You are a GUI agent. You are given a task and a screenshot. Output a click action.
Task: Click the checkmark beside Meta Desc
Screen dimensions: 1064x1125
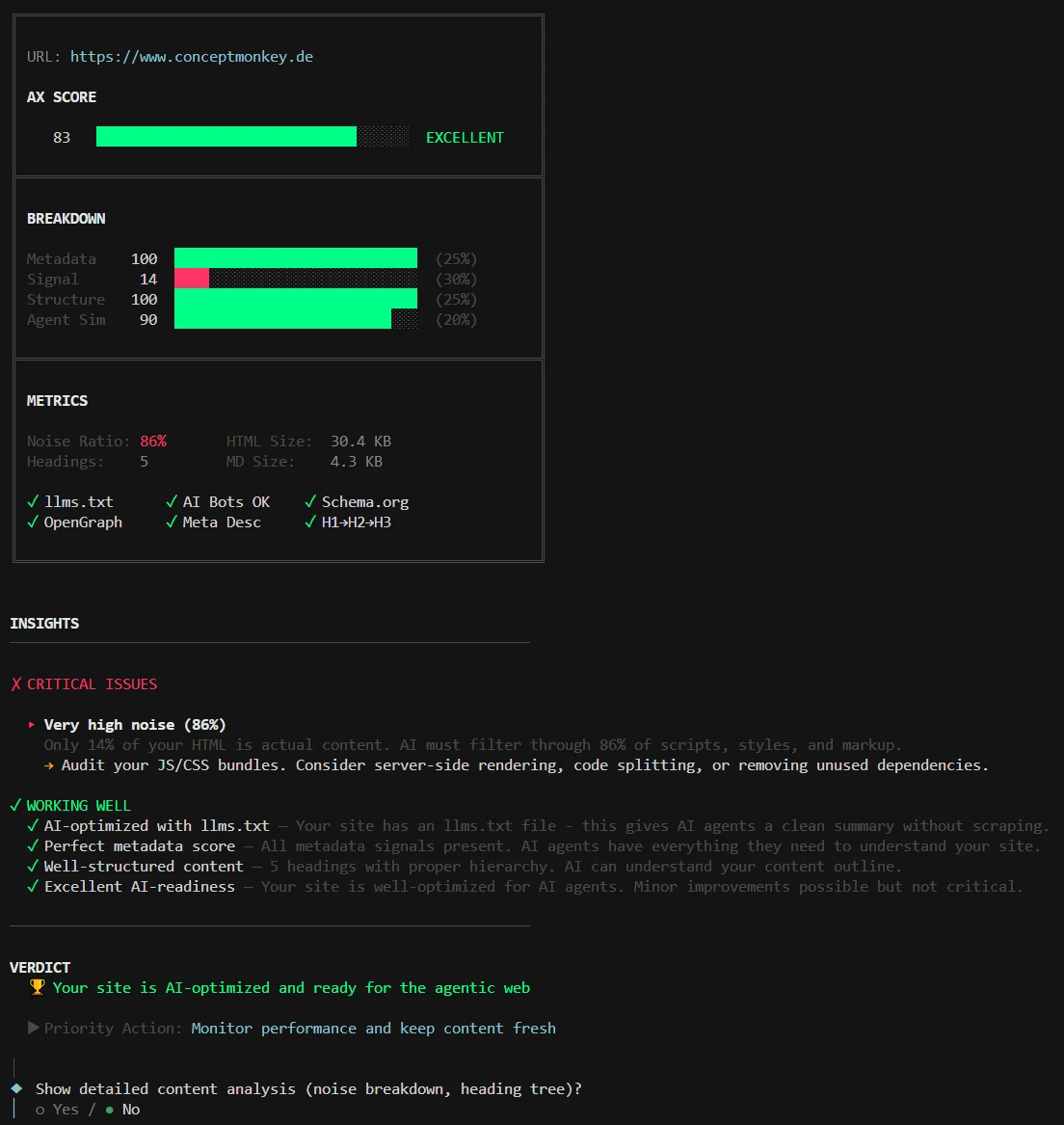coord(173,522)
